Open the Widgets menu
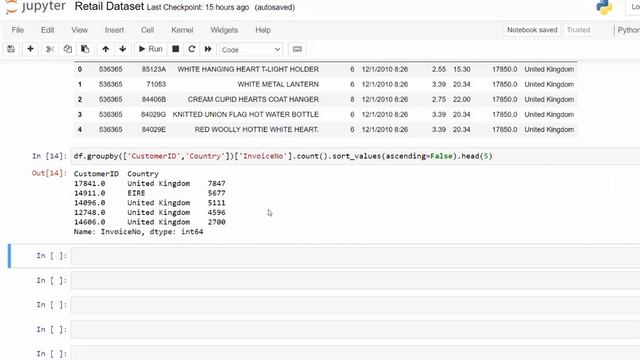Image resolution: width=640 pixels, height=360 pixels. coord(224,30)
